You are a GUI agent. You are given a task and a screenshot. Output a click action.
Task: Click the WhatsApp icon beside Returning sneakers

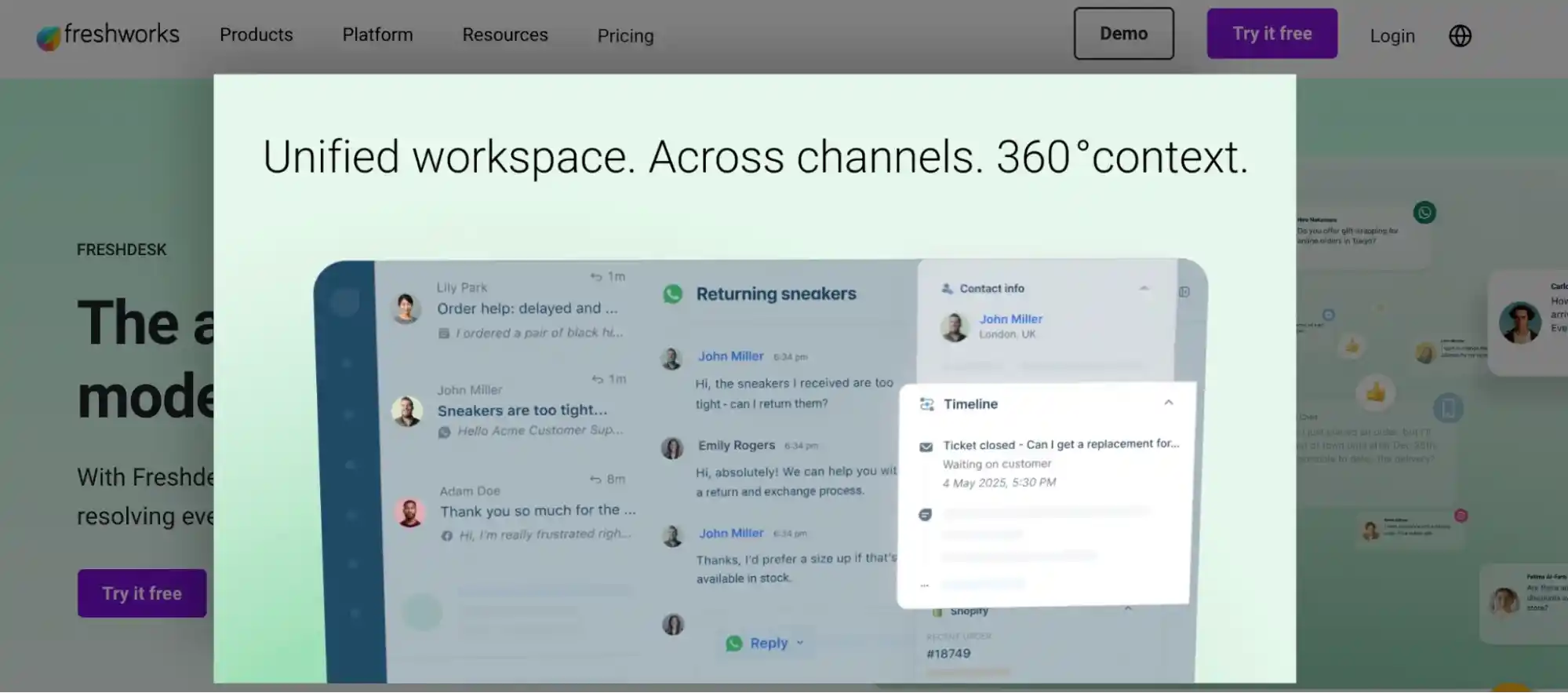673,294
